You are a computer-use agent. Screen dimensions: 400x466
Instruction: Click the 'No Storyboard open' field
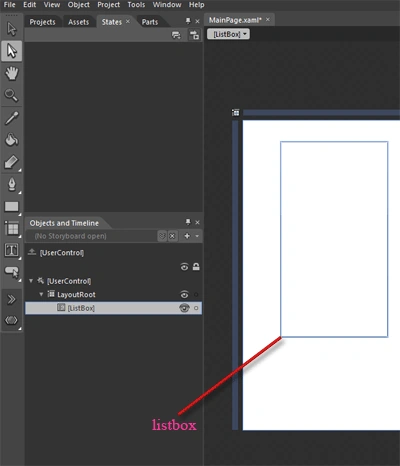[x=91, y=236]
